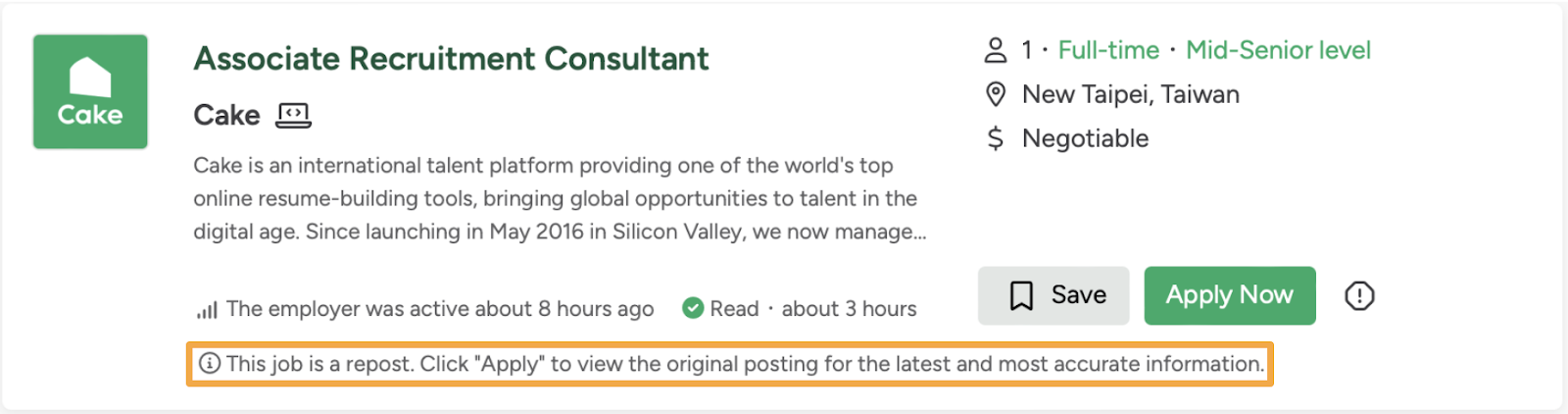The height and width of the screenshot is (414, 1568).
Task: Click the signal bars employer activity icon
Action: (207, 310)
